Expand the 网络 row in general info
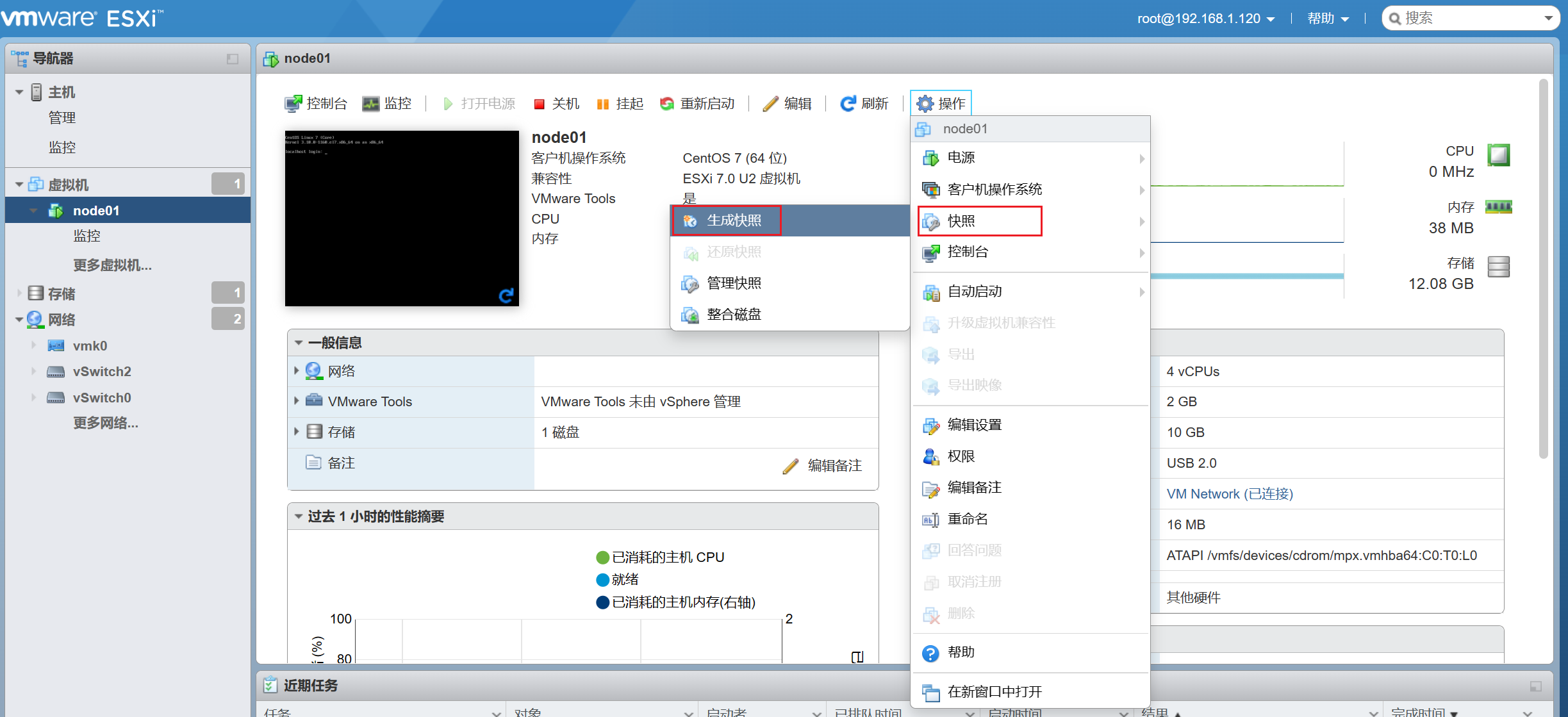The image size is (1568, 717). pos(297,370)
